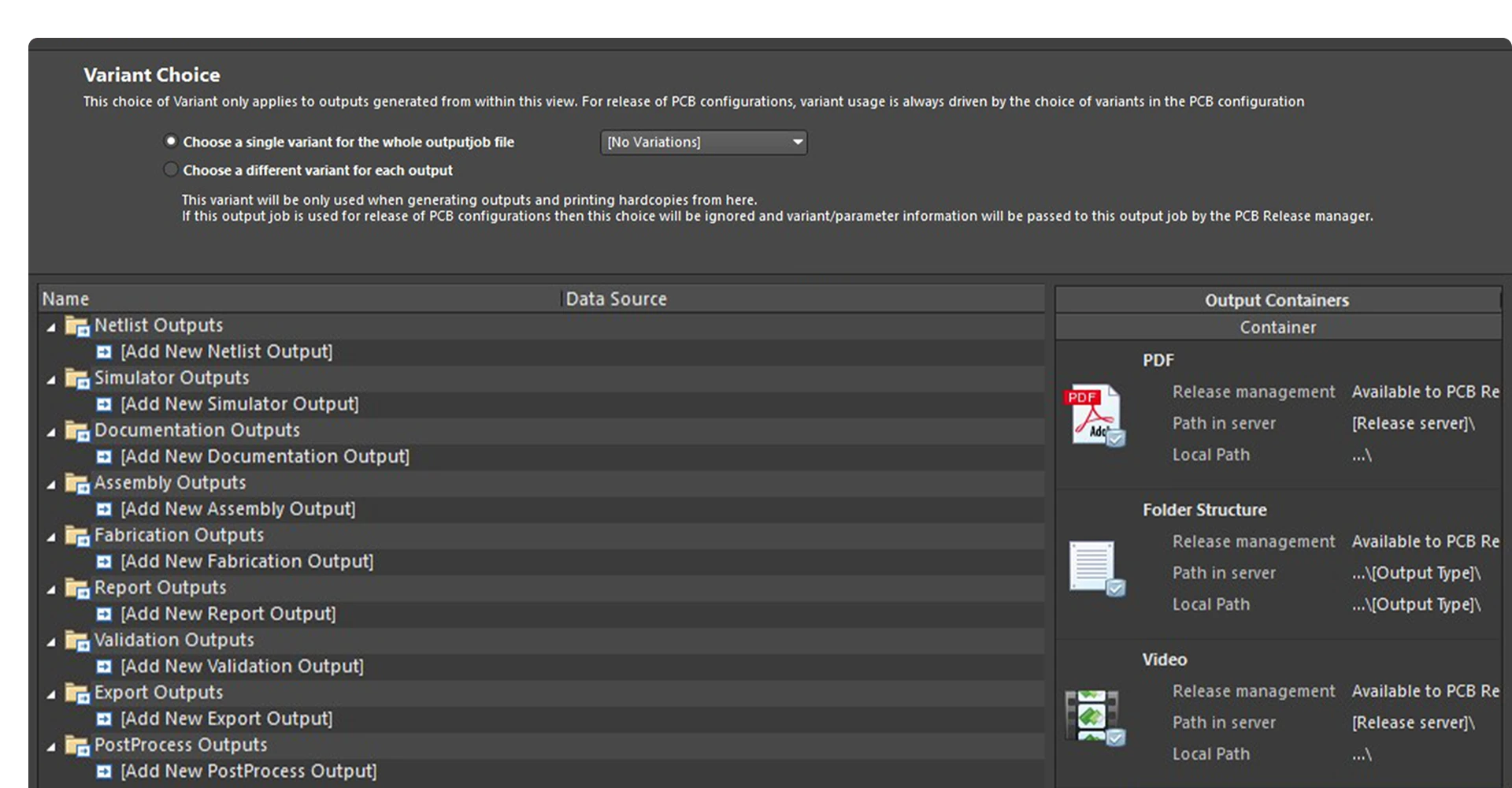Screen dimensions: 1512x788
Task: Click the Netlist Outputs folder icon
Action: (x=77, y=325)
